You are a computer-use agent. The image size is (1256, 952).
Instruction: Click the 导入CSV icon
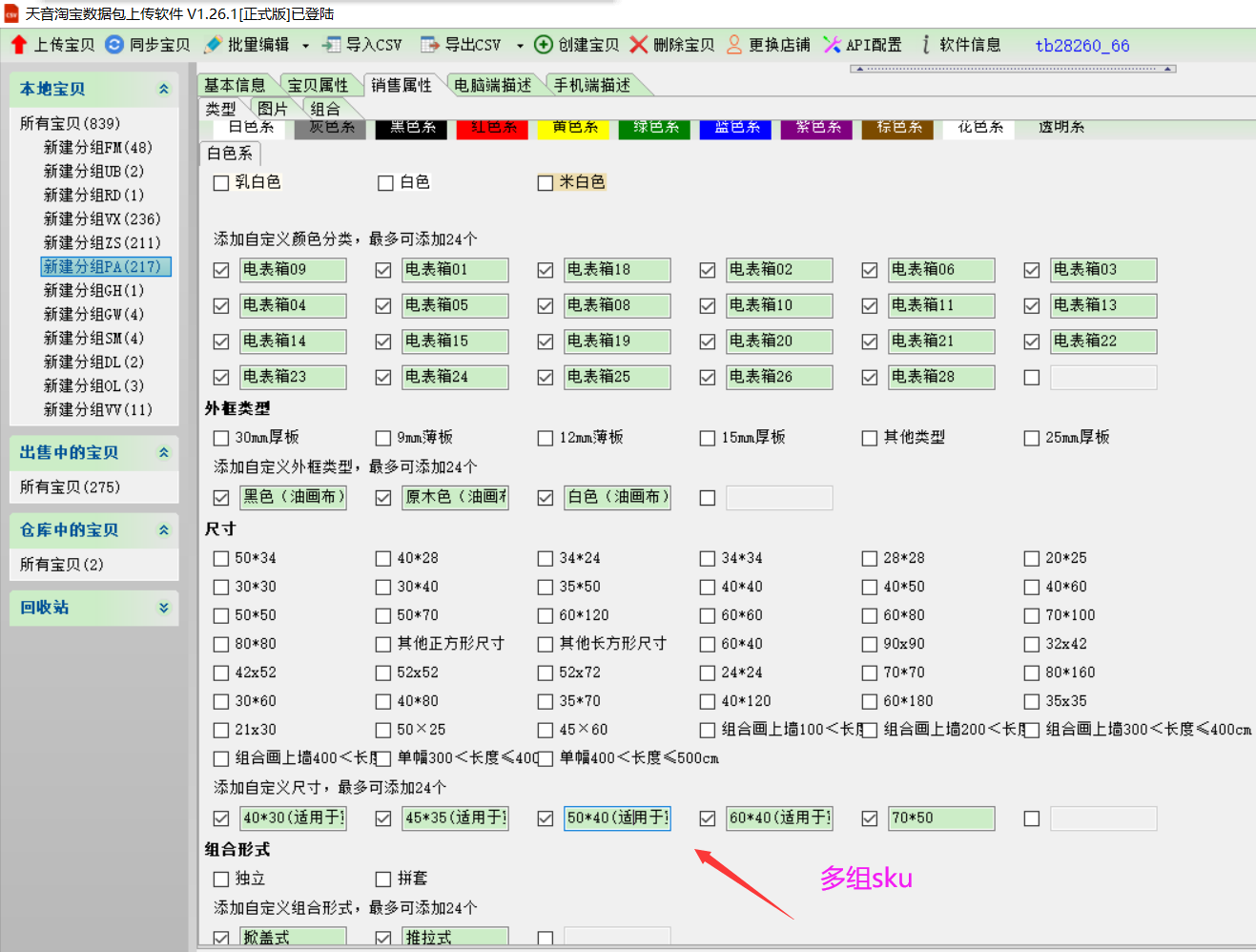(x=332, y=45)
